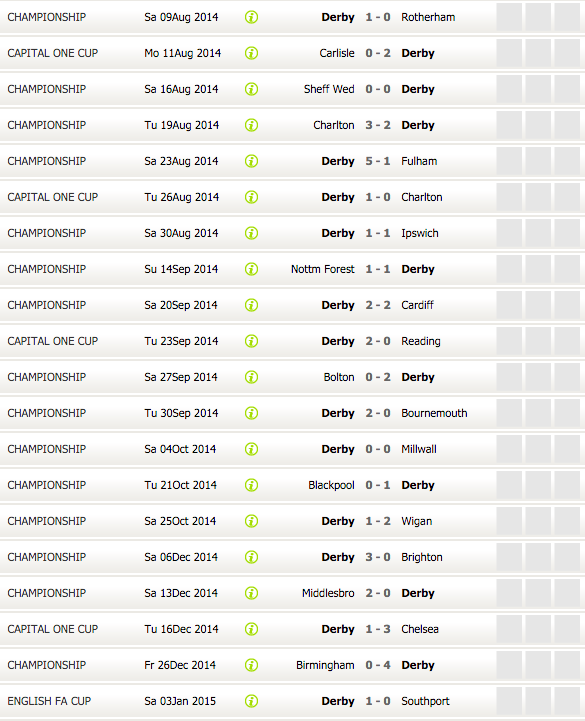
Task: Open info icon for Blackpool vs Derby
Action: tap(251, 485)
